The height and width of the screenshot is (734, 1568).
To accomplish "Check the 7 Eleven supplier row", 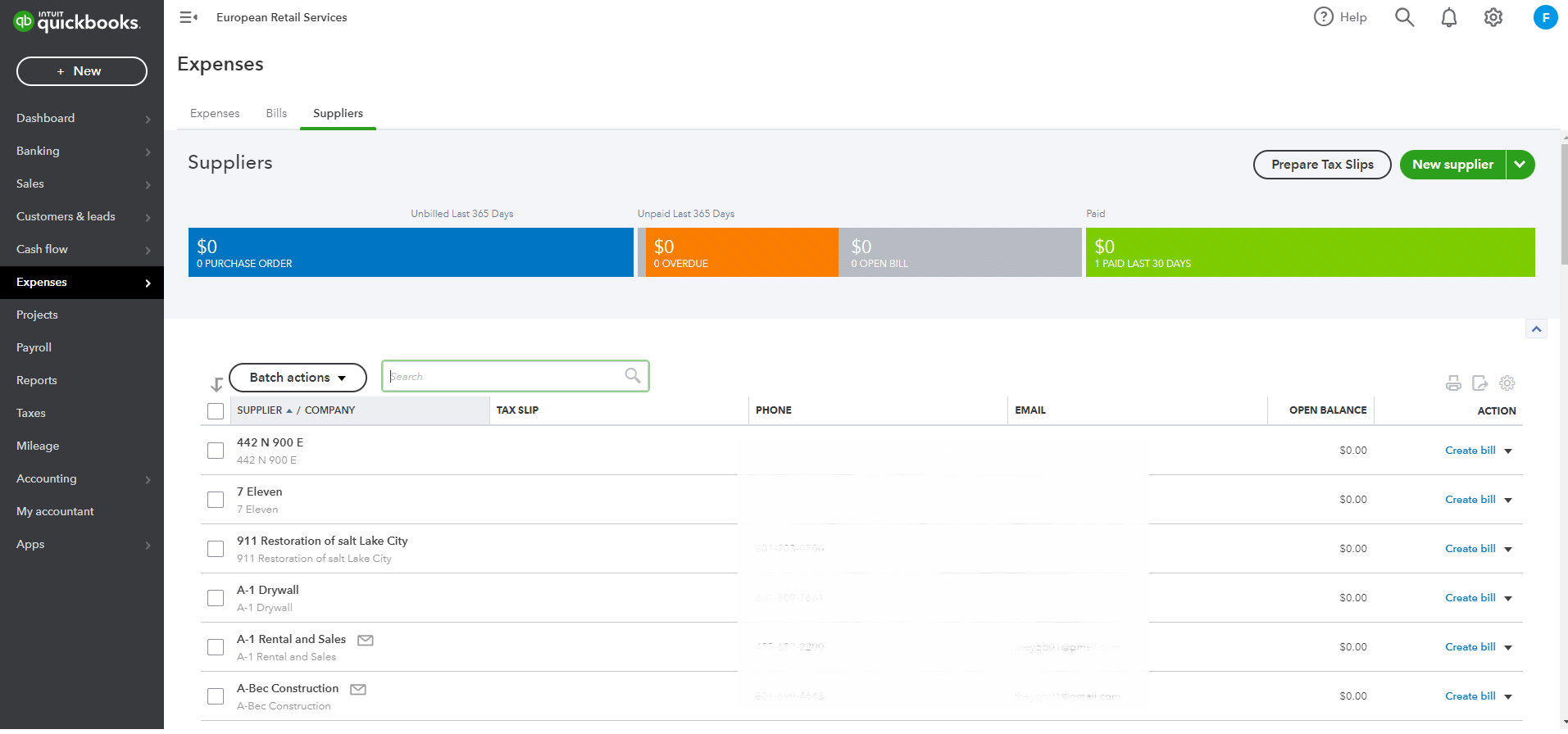I will click(x=216, y=500).
